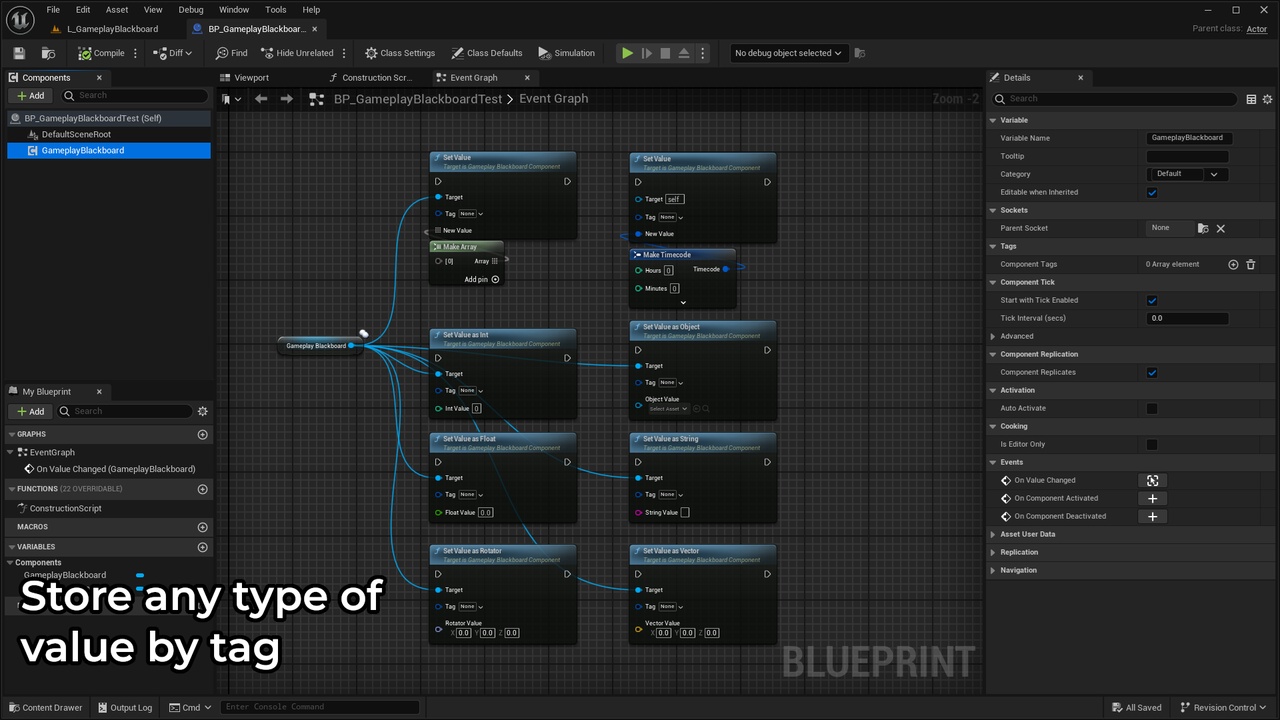Open the Category Default dropdown

point(1187,174)
